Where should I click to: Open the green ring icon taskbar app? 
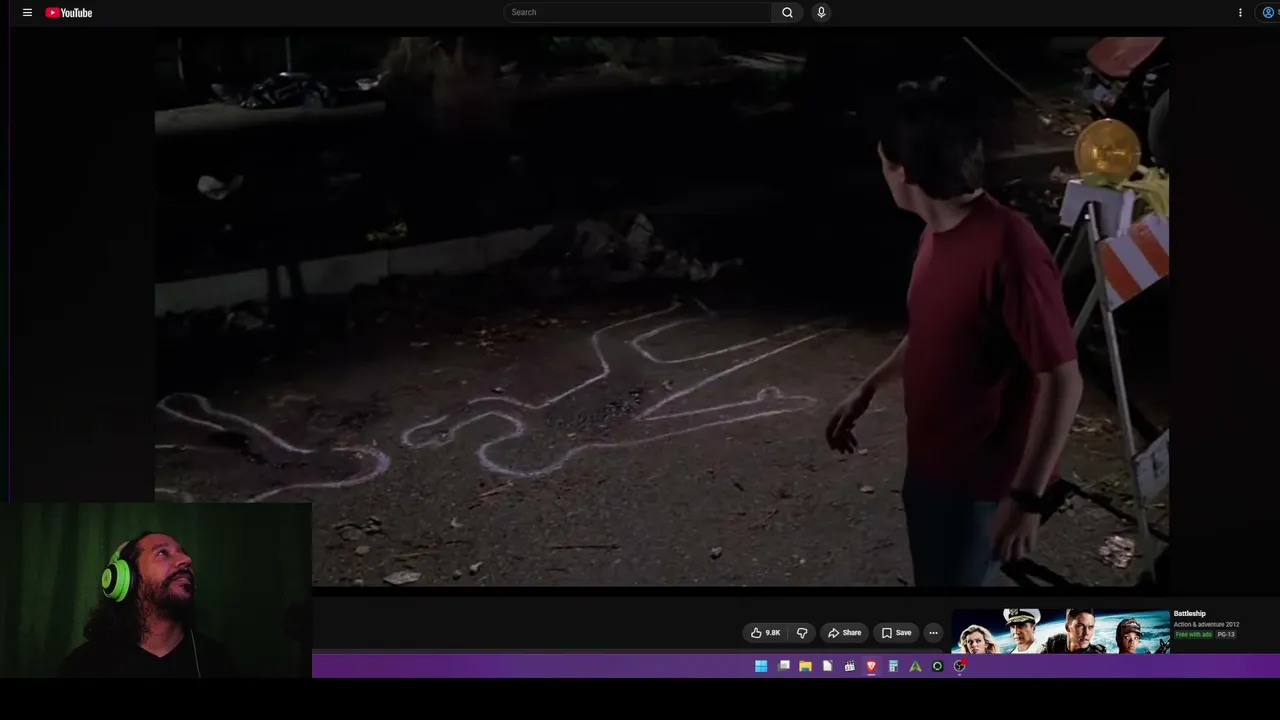tap(937, 666)
